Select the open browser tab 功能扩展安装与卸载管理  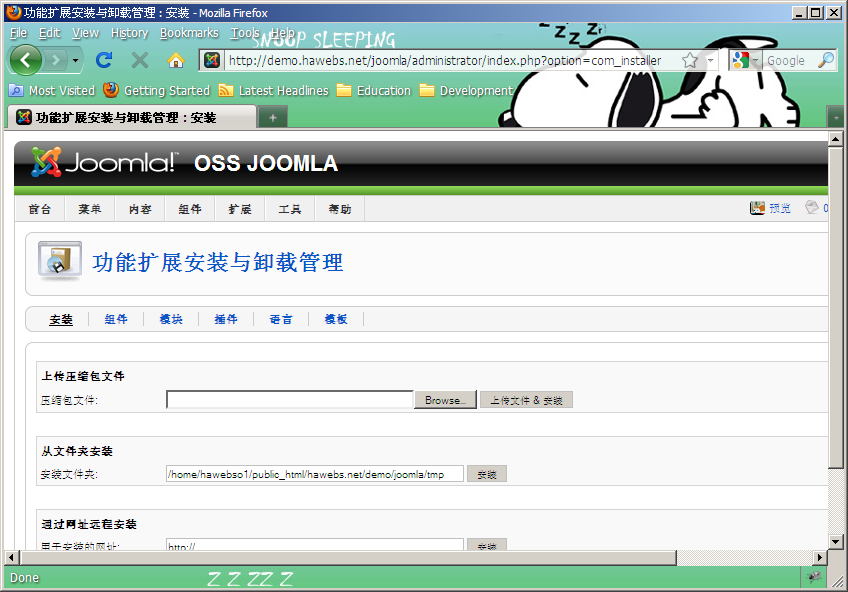pos(130,117)
